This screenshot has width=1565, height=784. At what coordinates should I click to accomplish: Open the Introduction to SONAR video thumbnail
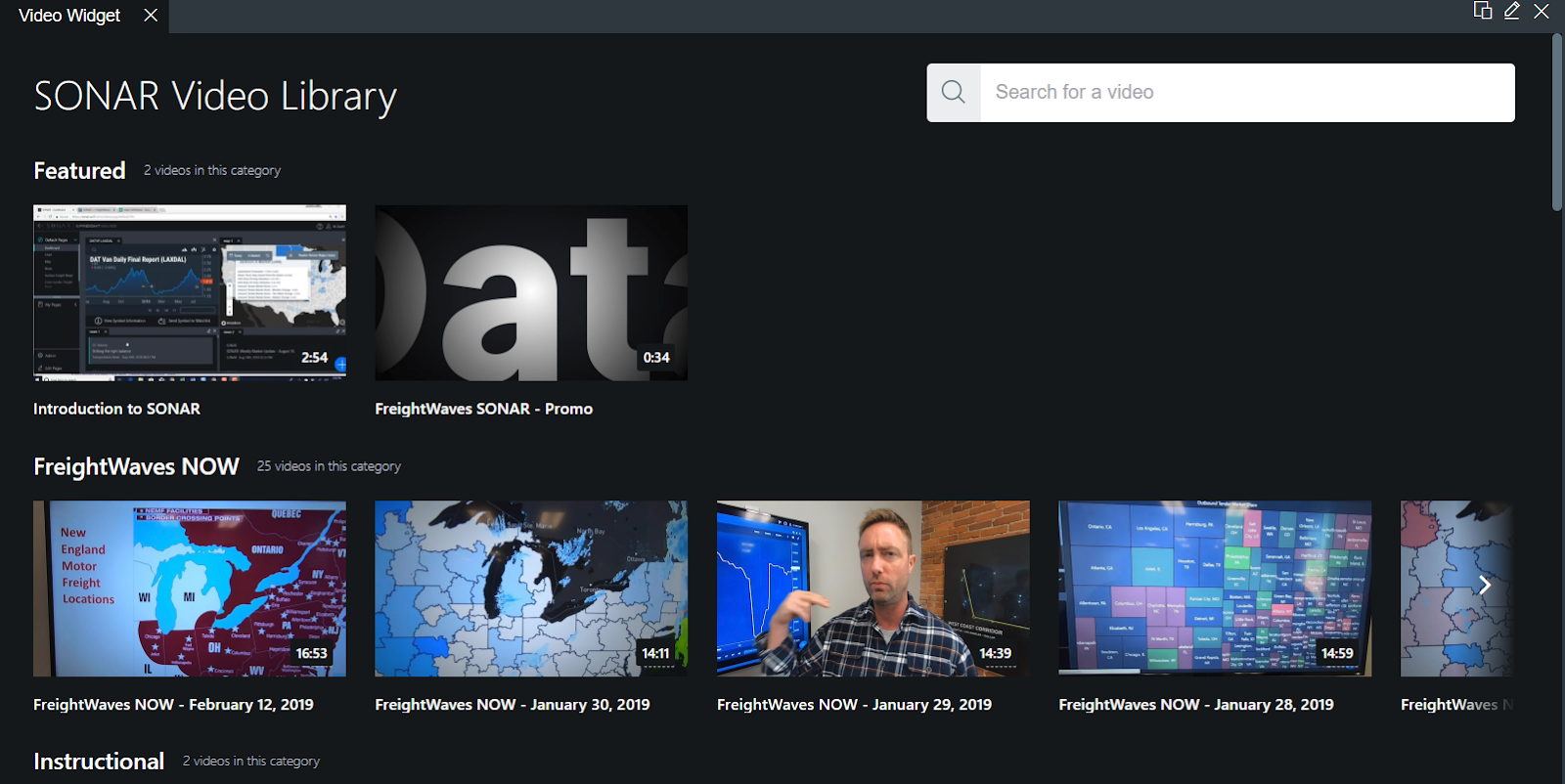pyautogui.click(x=190, y=292)
